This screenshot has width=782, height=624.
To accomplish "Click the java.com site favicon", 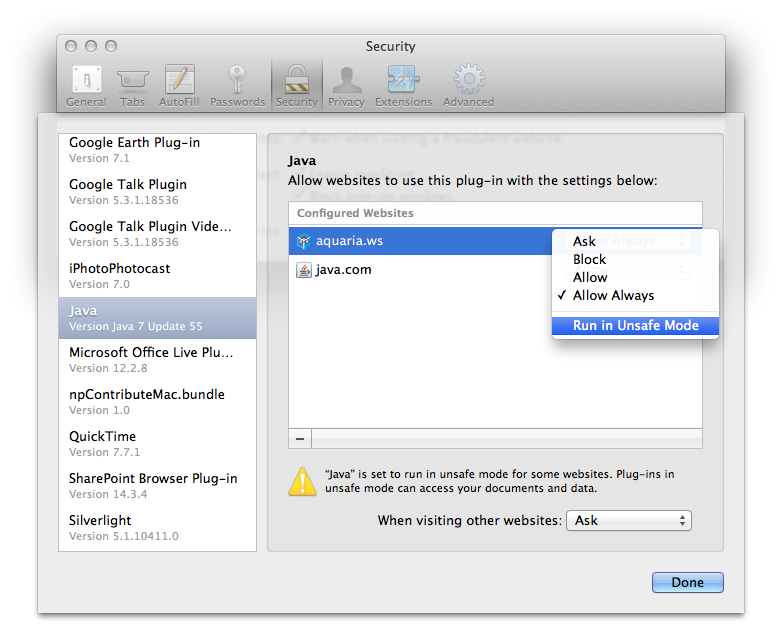I will pyautogui.click(x=303, y=270).
